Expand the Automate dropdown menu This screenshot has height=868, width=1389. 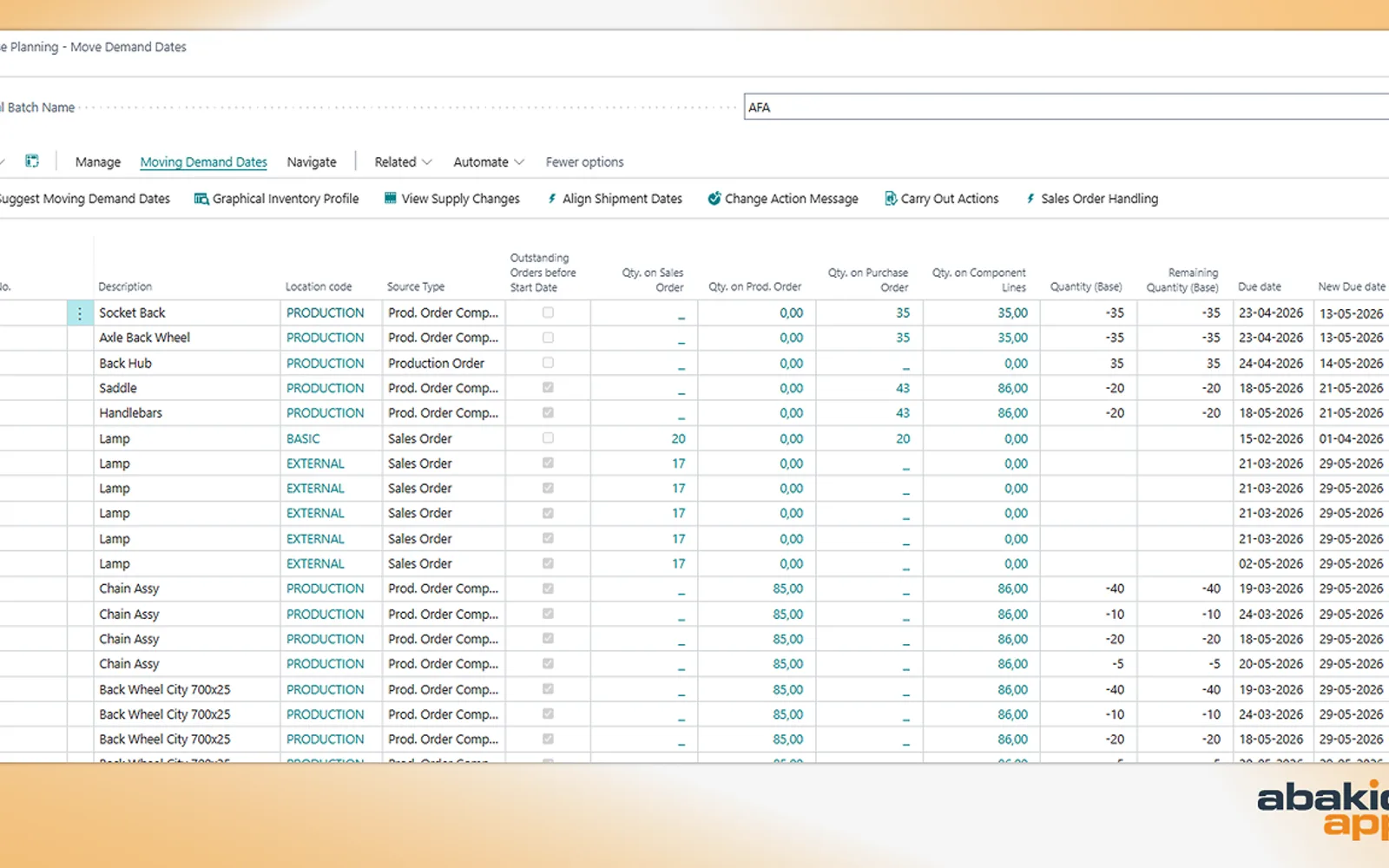click(x=489, y=162)
